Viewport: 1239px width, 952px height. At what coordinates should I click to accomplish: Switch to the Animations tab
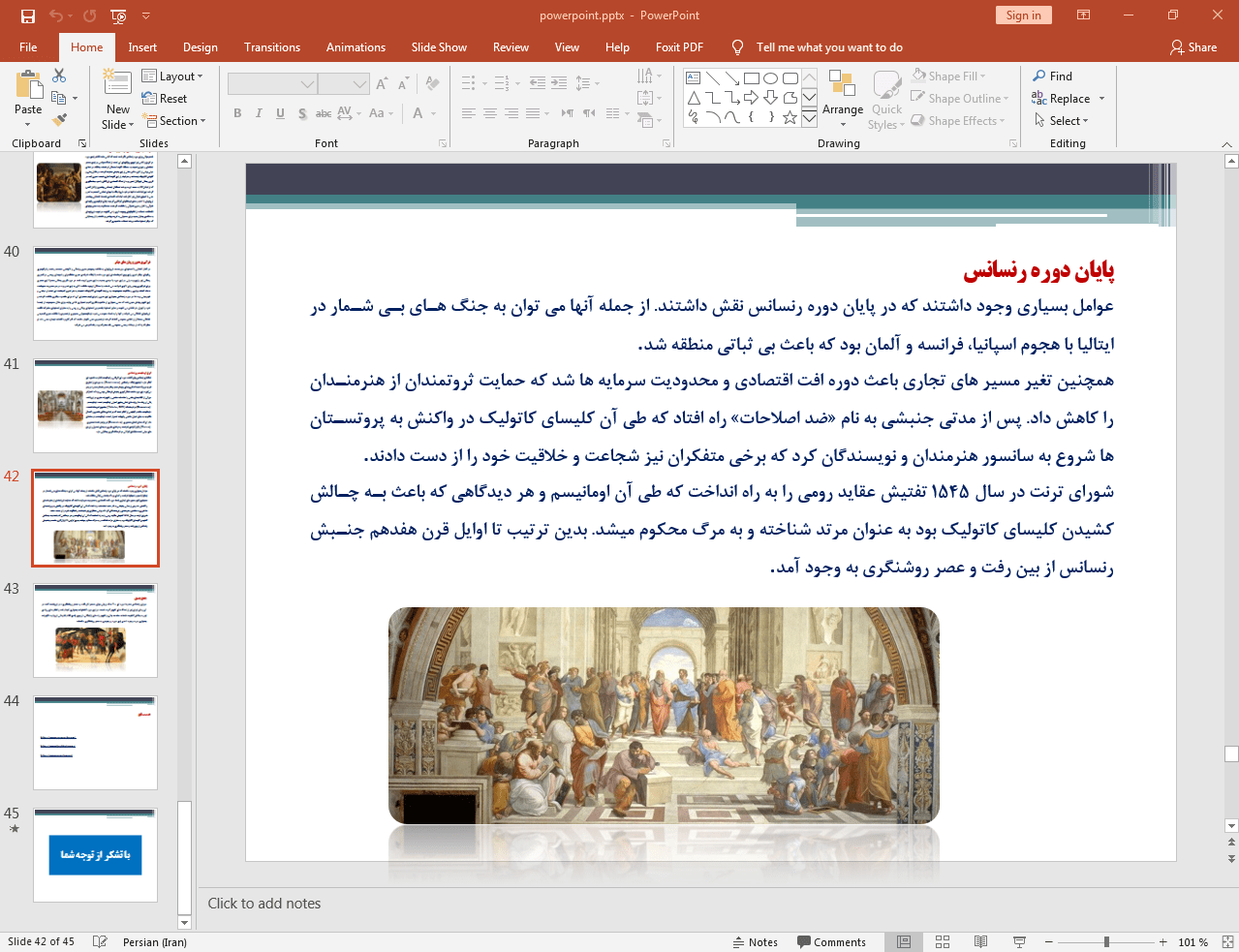click(356, 46)
